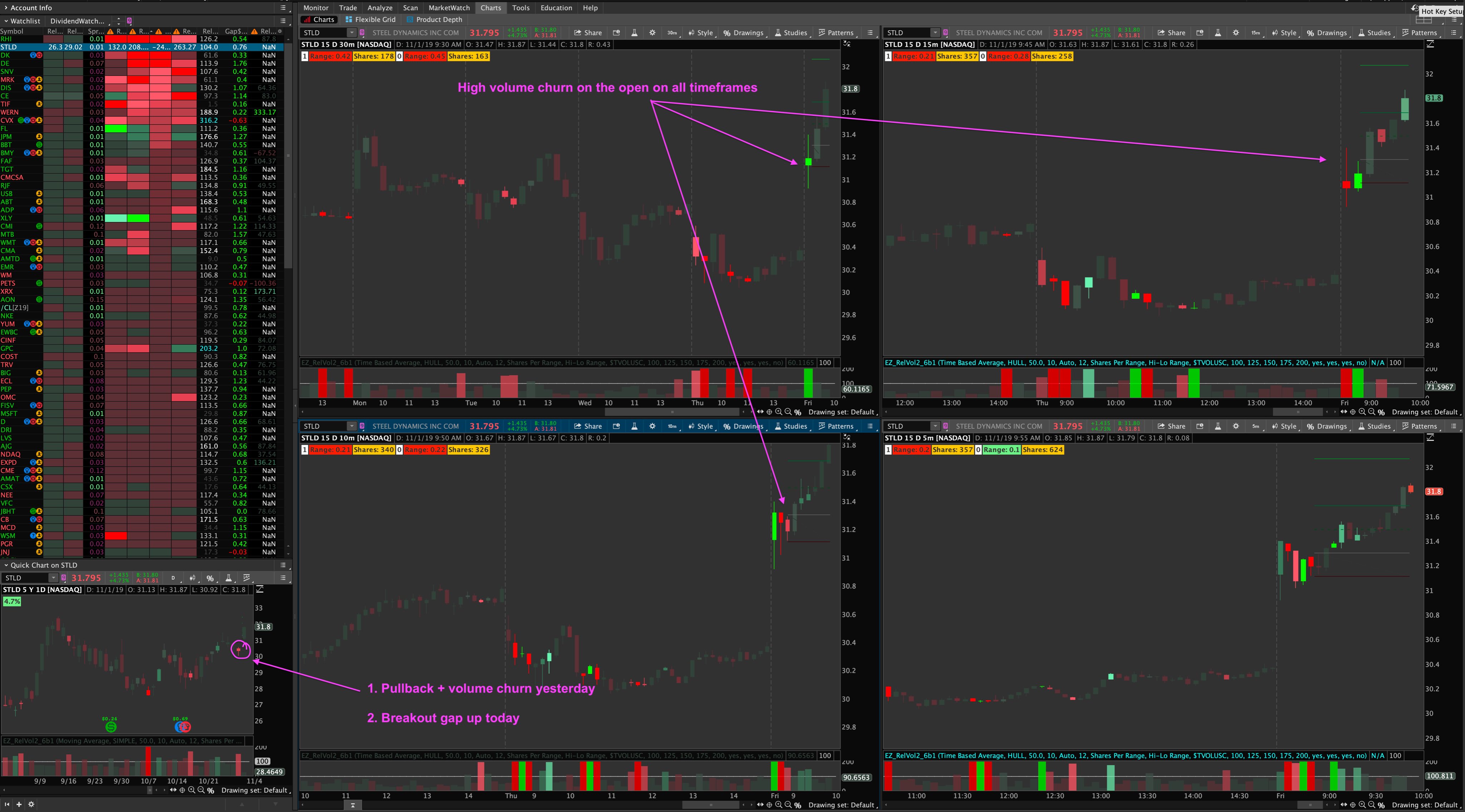Image resolution: width=1465 pixels, height=812 pixels.
Task: Open the Monitor tab
Action: [315, 8]
